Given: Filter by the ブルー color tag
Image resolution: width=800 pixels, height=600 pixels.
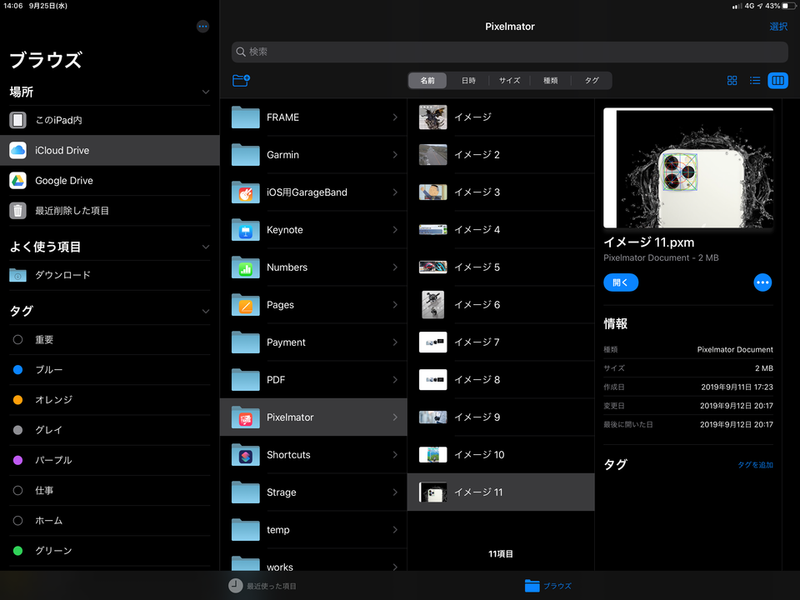Looking at the screenshot, I should point(110,370).
